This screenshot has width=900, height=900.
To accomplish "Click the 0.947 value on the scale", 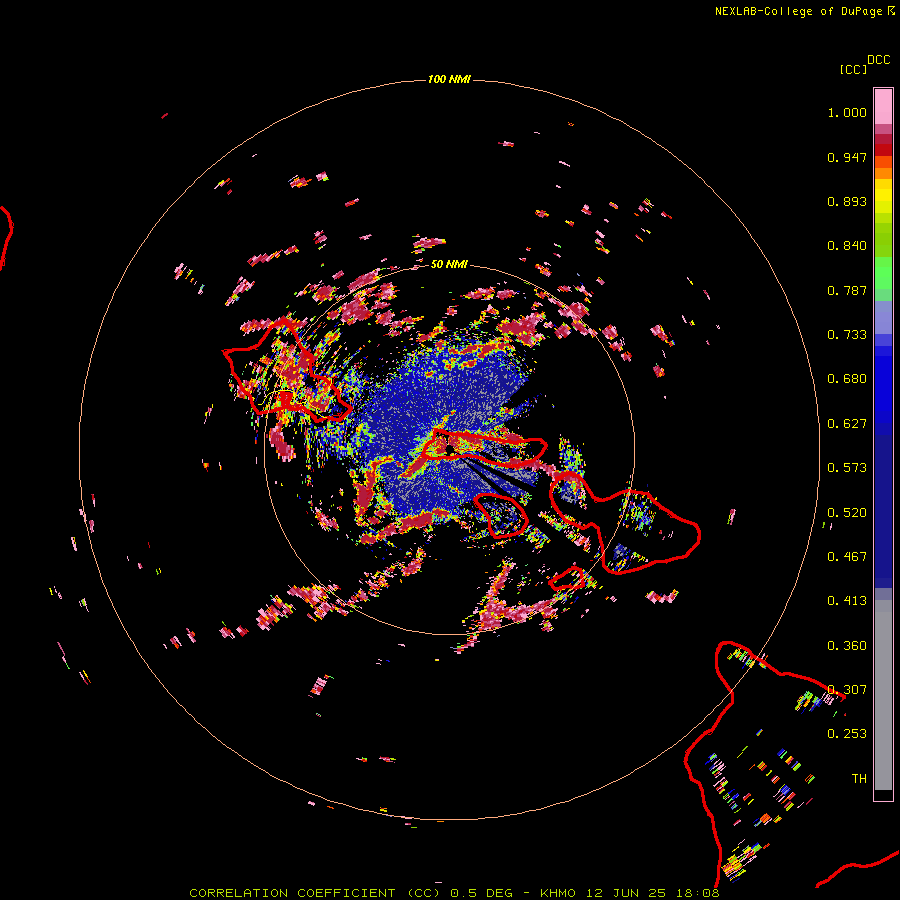I will 847,157.
